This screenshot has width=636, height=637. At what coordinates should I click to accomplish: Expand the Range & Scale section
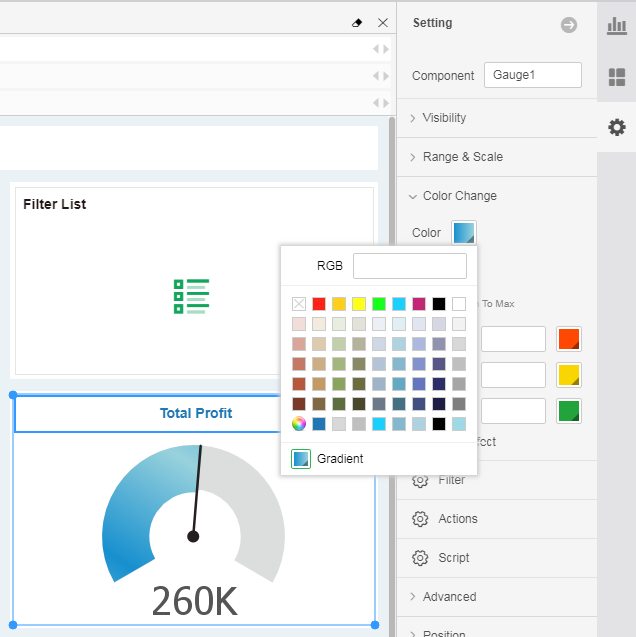point(462,157)
